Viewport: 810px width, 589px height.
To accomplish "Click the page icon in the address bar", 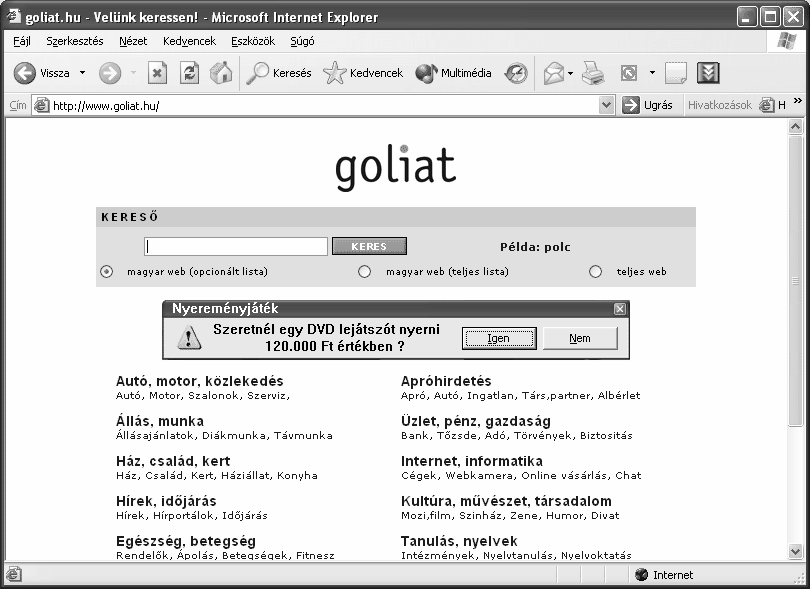I will (41, 105).
